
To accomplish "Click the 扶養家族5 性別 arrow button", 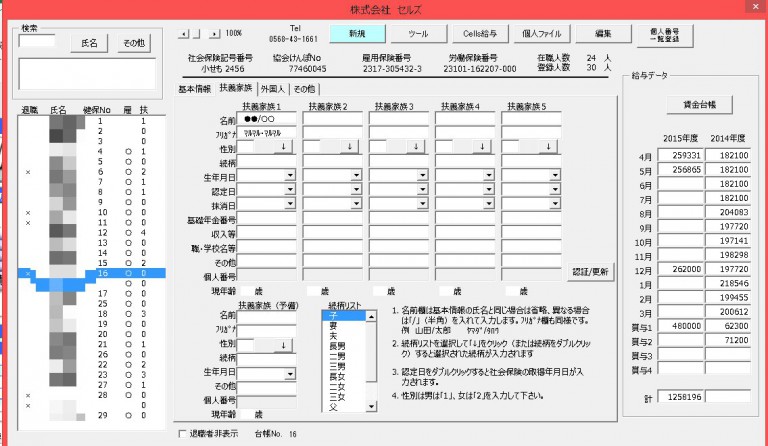I will tap(548, 146).
